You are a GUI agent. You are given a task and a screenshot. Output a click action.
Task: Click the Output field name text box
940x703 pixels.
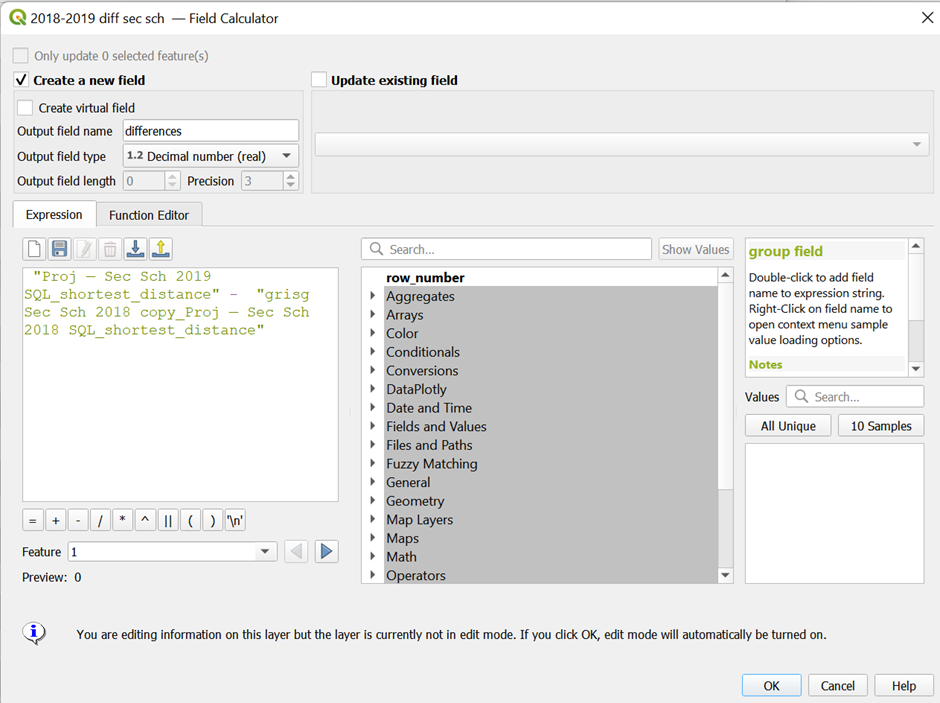coord(210,131)
